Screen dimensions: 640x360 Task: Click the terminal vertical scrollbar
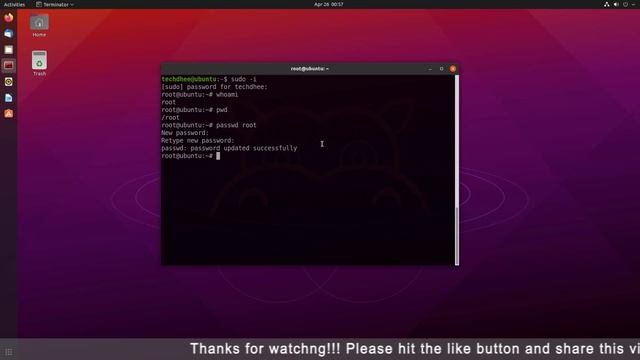pyautogui.click(x=457, y=170)
